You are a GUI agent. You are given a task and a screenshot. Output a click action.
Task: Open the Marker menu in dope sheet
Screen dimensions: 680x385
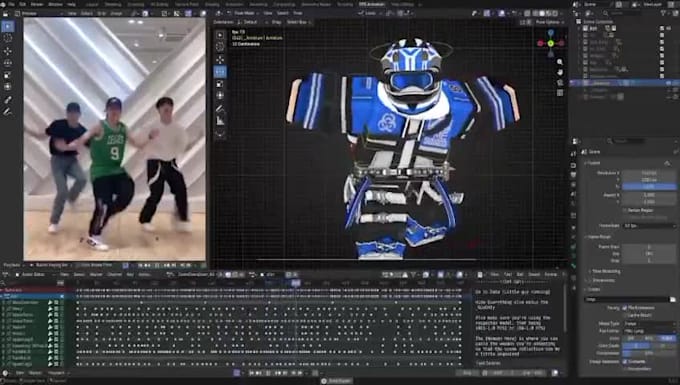coord(96,275)
